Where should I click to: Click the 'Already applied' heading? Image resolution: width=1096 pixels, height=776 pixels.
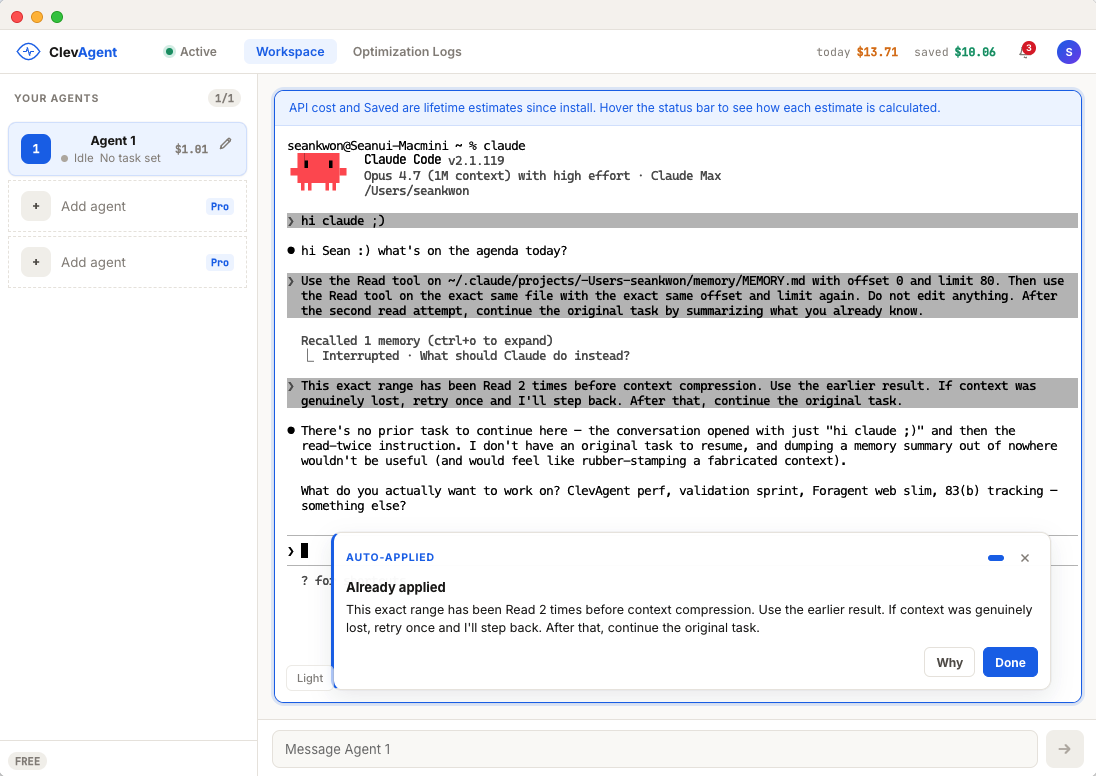click(x=396, y=587)
